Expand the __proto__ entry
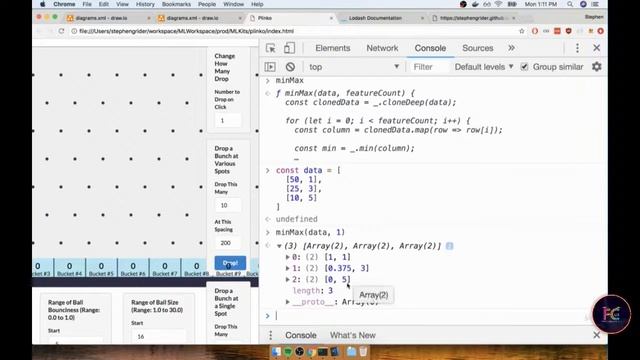 (288, 302)
